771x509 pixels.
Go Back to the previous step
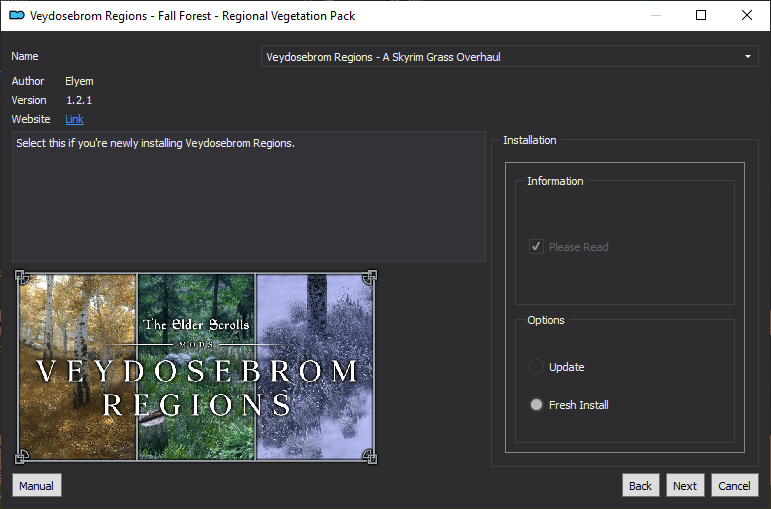pyautogui.click(x=640, y=486)
